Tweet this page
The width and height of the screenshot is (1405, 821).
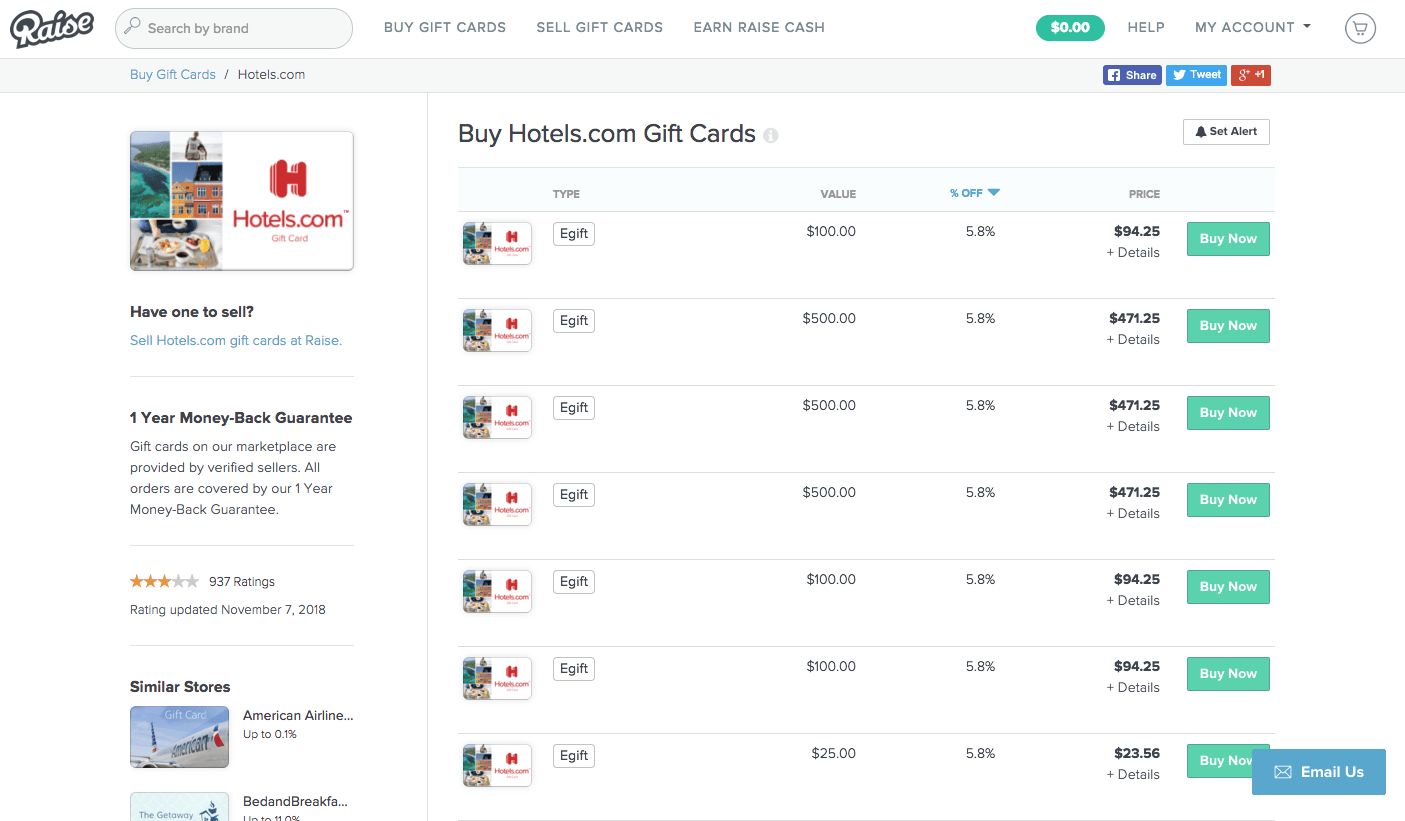coord(1196,75)
